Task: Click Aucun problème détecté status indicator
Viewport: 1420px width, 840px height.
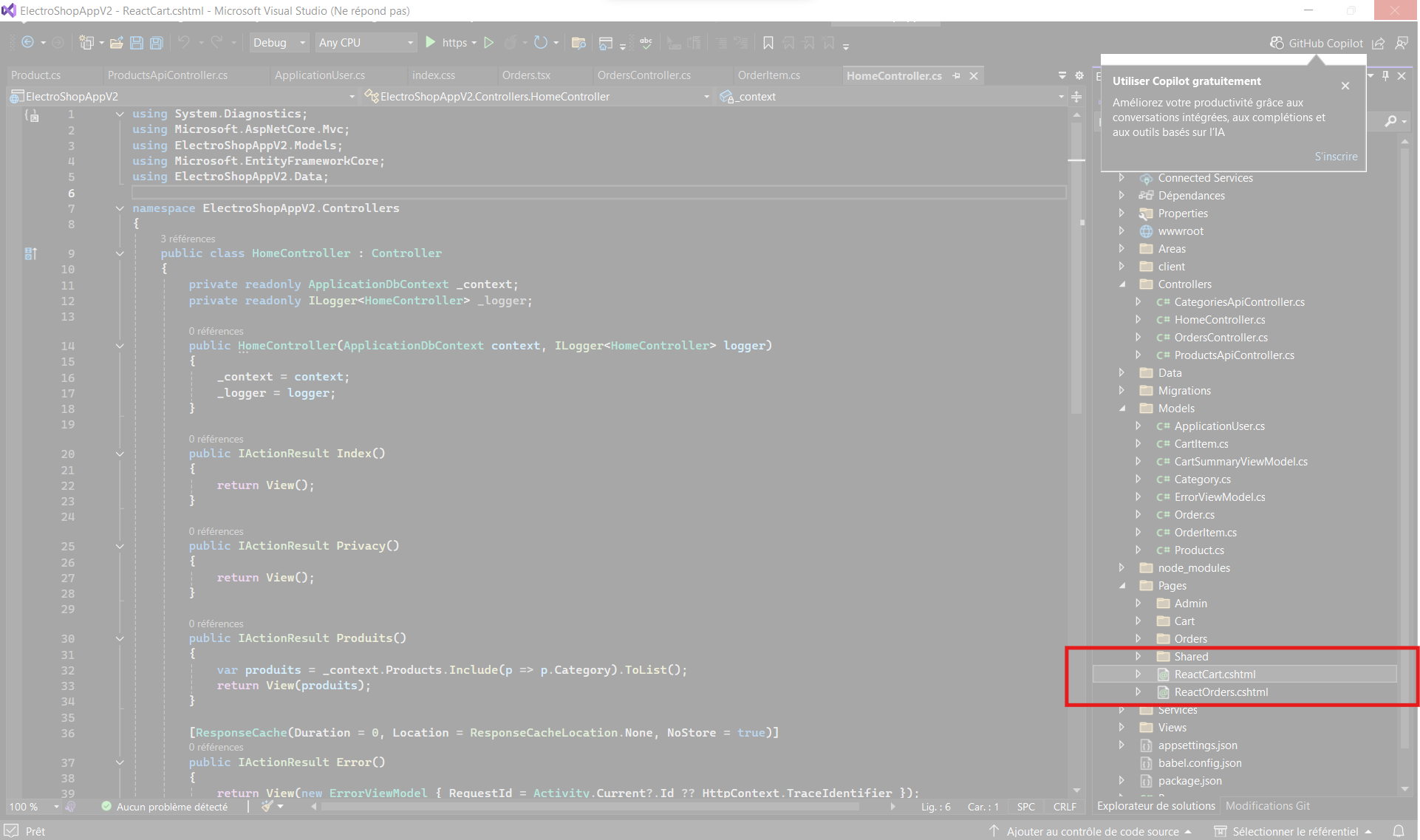Action: pos(165,807)
